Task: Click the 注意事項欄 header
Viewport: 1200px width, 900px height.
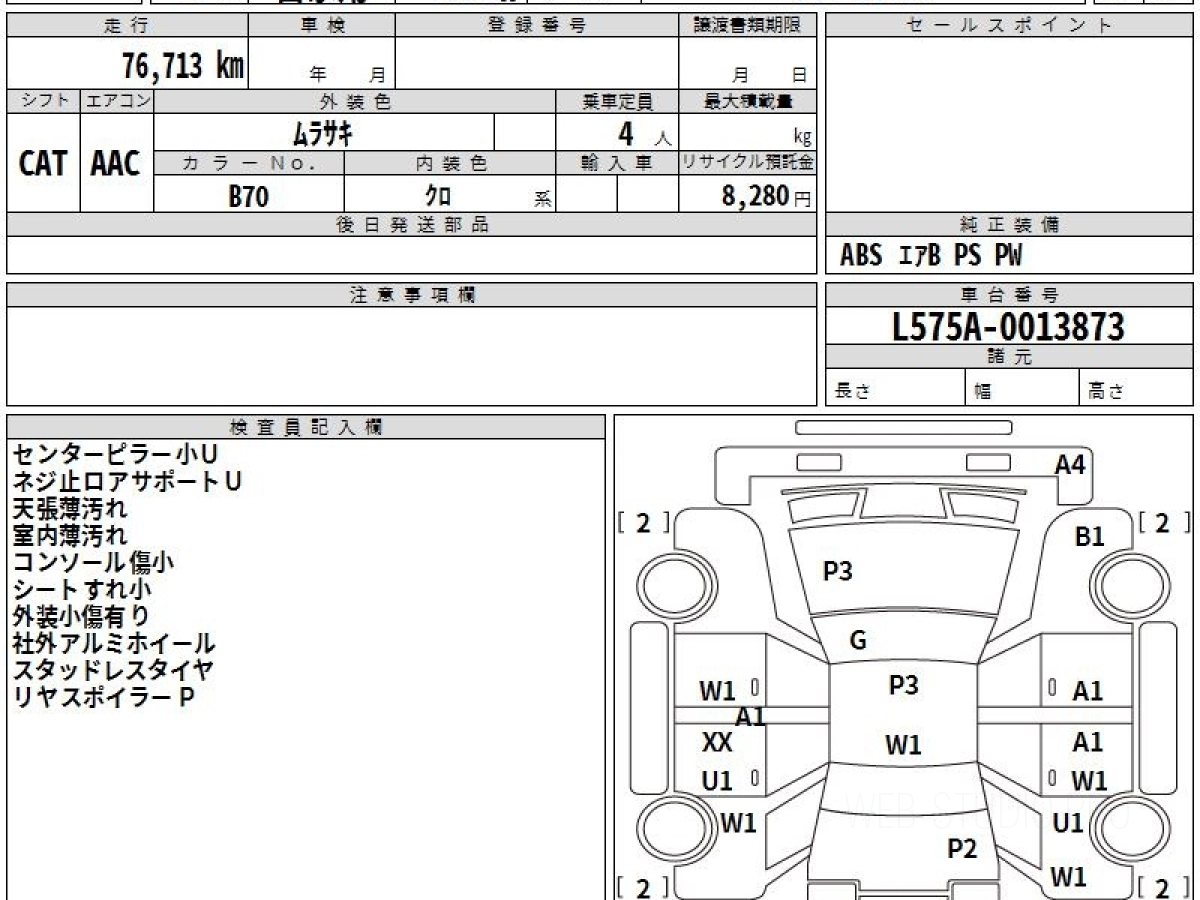Action: pyautogui.click(x=411, y=295)
